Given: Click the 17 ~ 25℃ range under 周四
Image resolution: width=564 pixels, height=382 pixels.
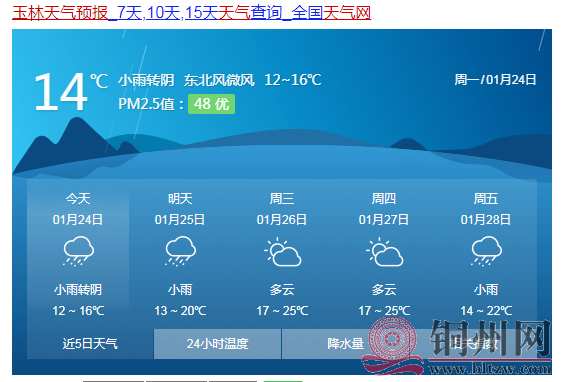Looking at the screenshot, I should pos(384,310).
